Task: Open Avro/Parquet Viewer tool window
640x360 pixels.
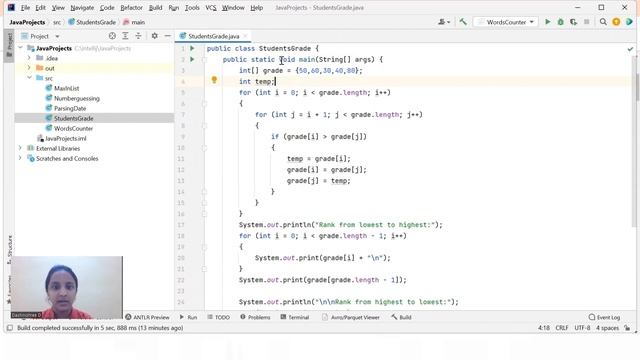Action: click(x=351, y=317)
